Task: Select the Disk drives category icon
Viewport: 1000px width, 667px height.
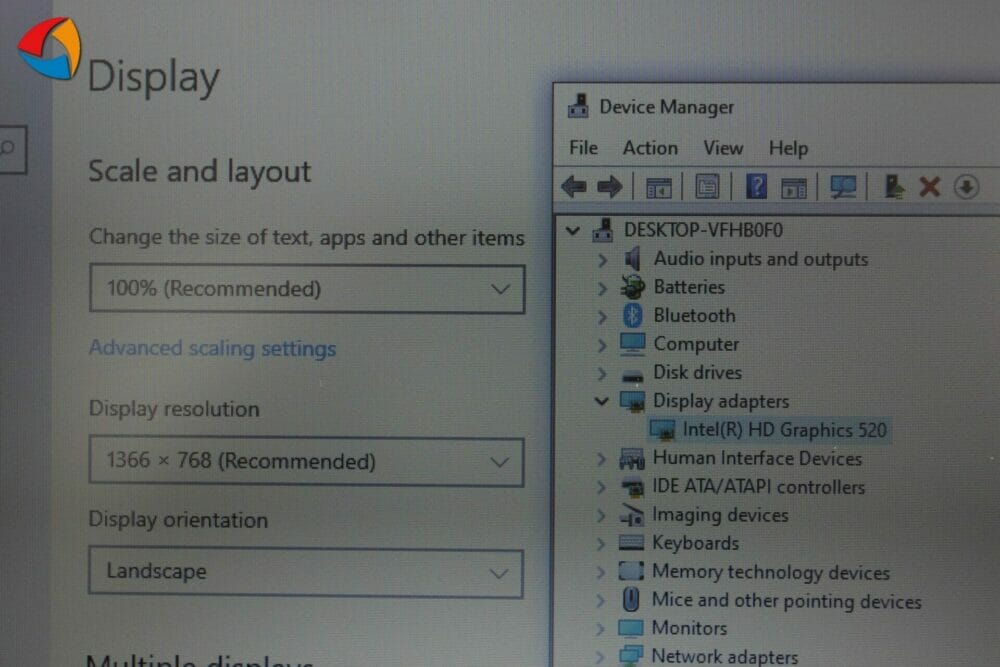Action: click(633, 375)
